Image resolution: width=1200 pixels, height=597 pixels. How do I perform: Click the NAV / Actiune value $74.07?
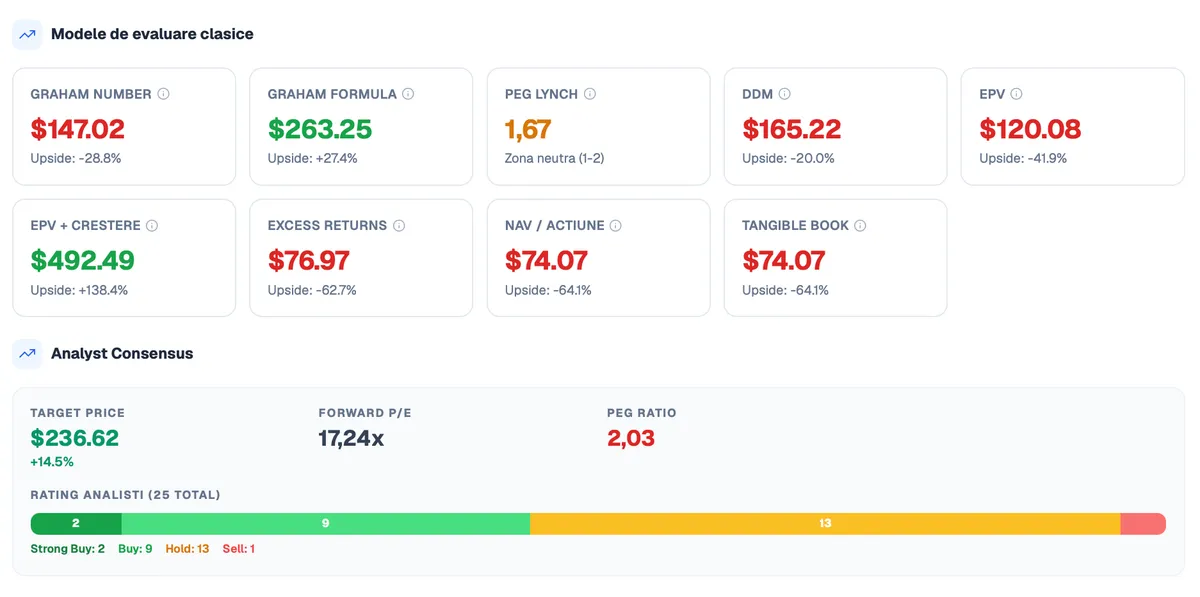pos(547,261)
